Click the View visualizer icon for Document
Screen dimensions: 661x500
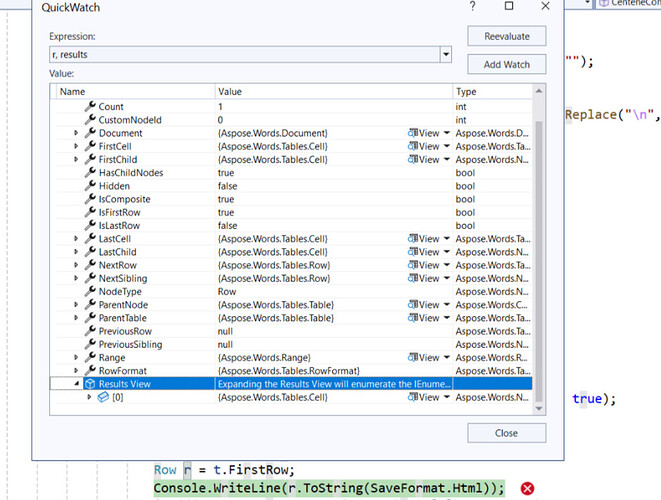click(x=413, y=133)
